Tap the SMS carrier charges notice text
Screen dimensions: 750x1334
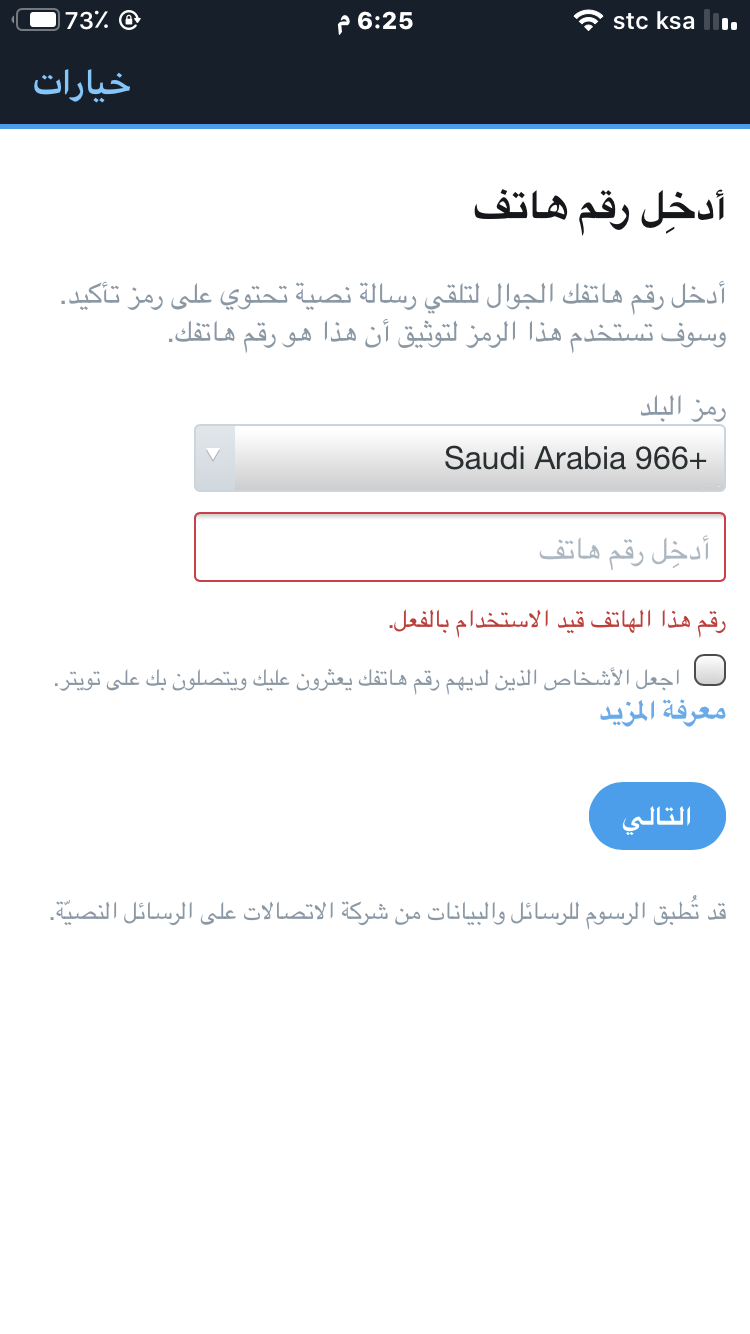point(388,911)
